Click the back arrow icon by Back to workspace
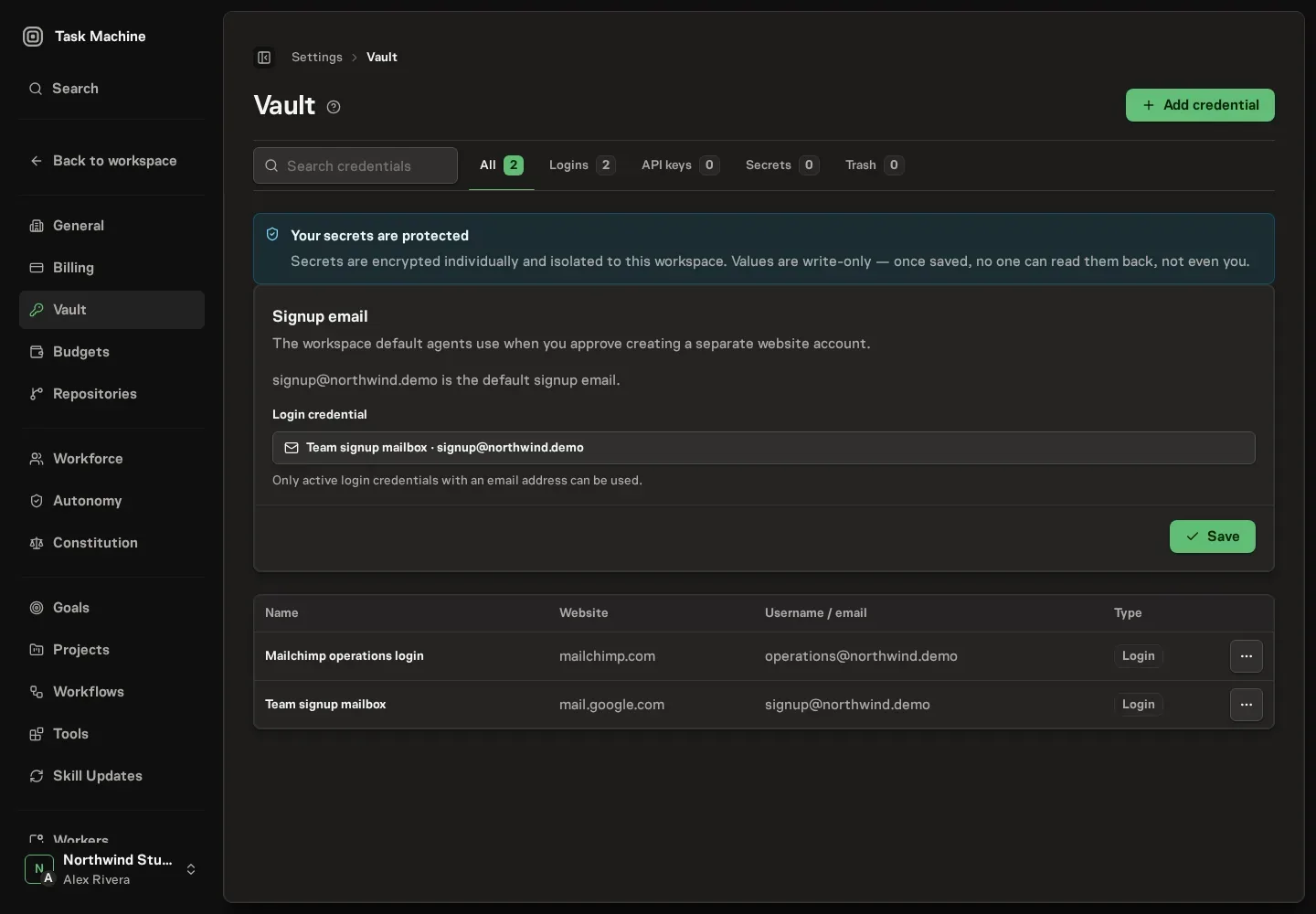Image resolution: width=1316 pixels, height=914 pixels. [37, 161]
